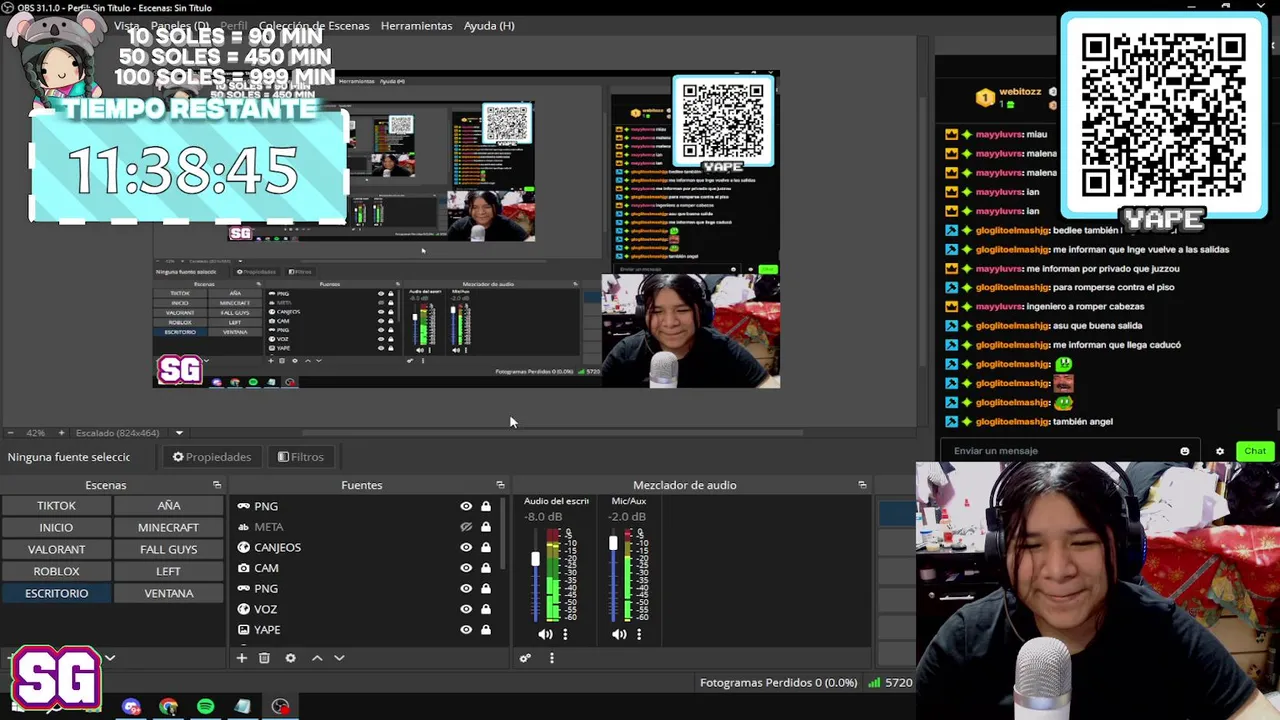Viewport: 1280px width, 720px height.
Task: Hide the CANJEOS source
Action: [466, 547]
